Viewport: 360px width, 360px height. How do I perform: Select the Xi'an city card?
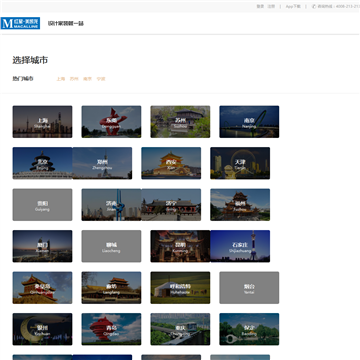coord(171,163)
